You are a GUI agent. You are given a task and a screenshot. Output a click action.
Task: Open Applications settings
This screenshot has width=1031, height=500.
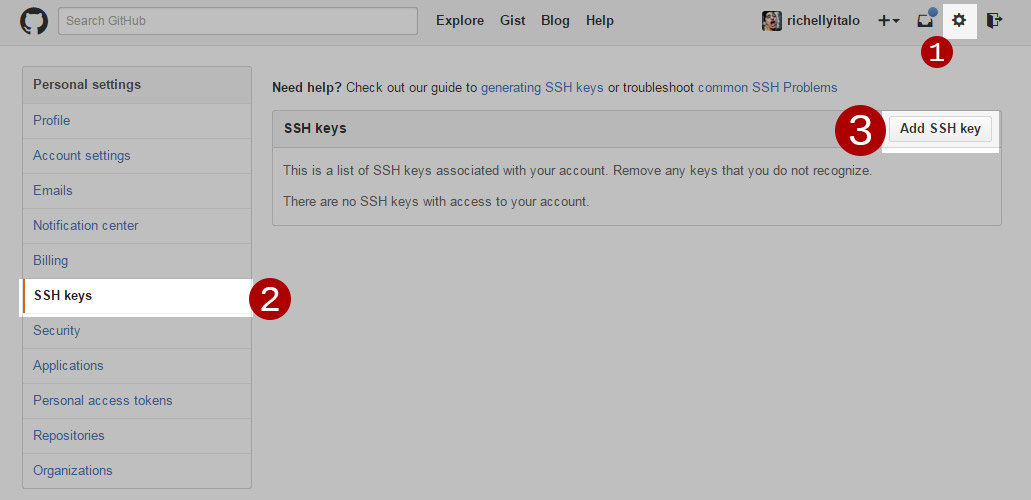pos(137,366)
